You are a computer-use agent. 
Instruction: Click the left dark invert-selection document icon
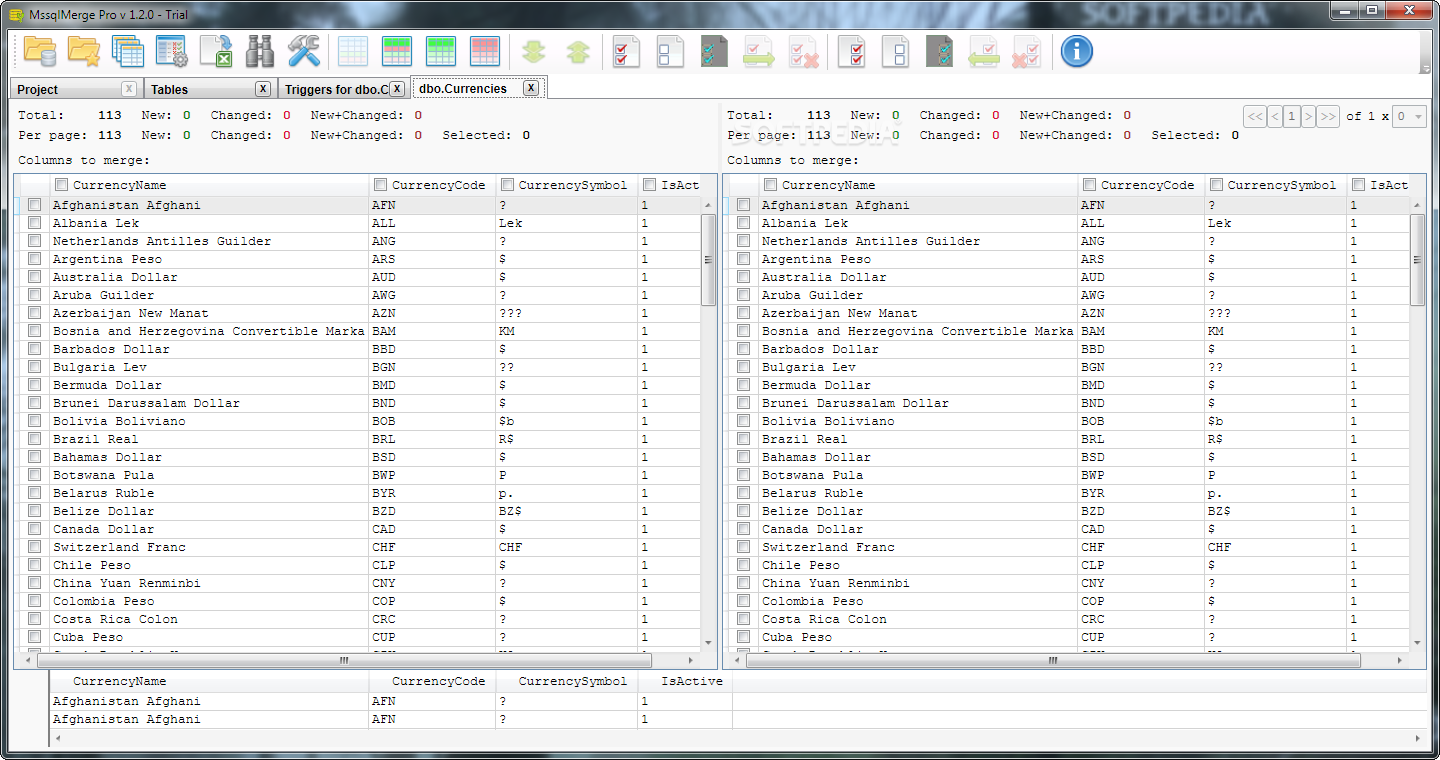coord(715,51)
